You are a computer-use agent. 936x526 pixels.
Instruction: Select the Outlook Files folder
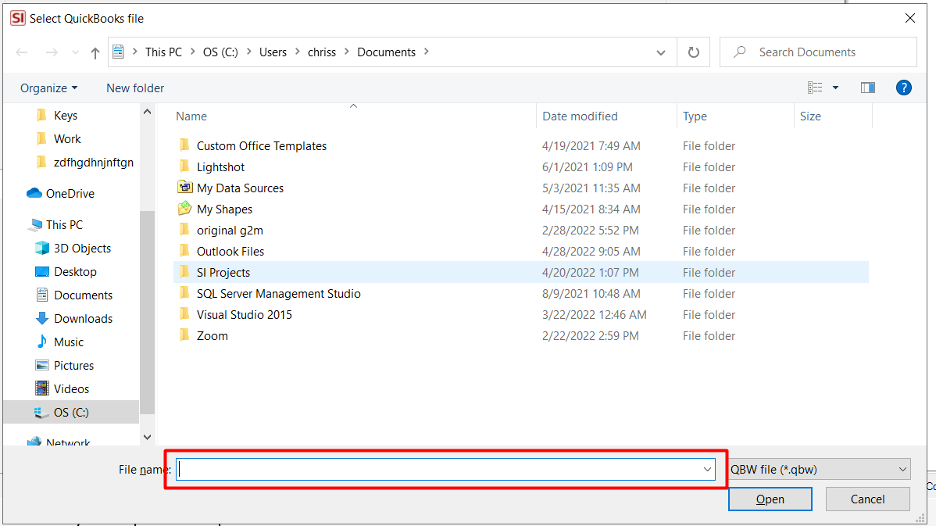[230, 251]
